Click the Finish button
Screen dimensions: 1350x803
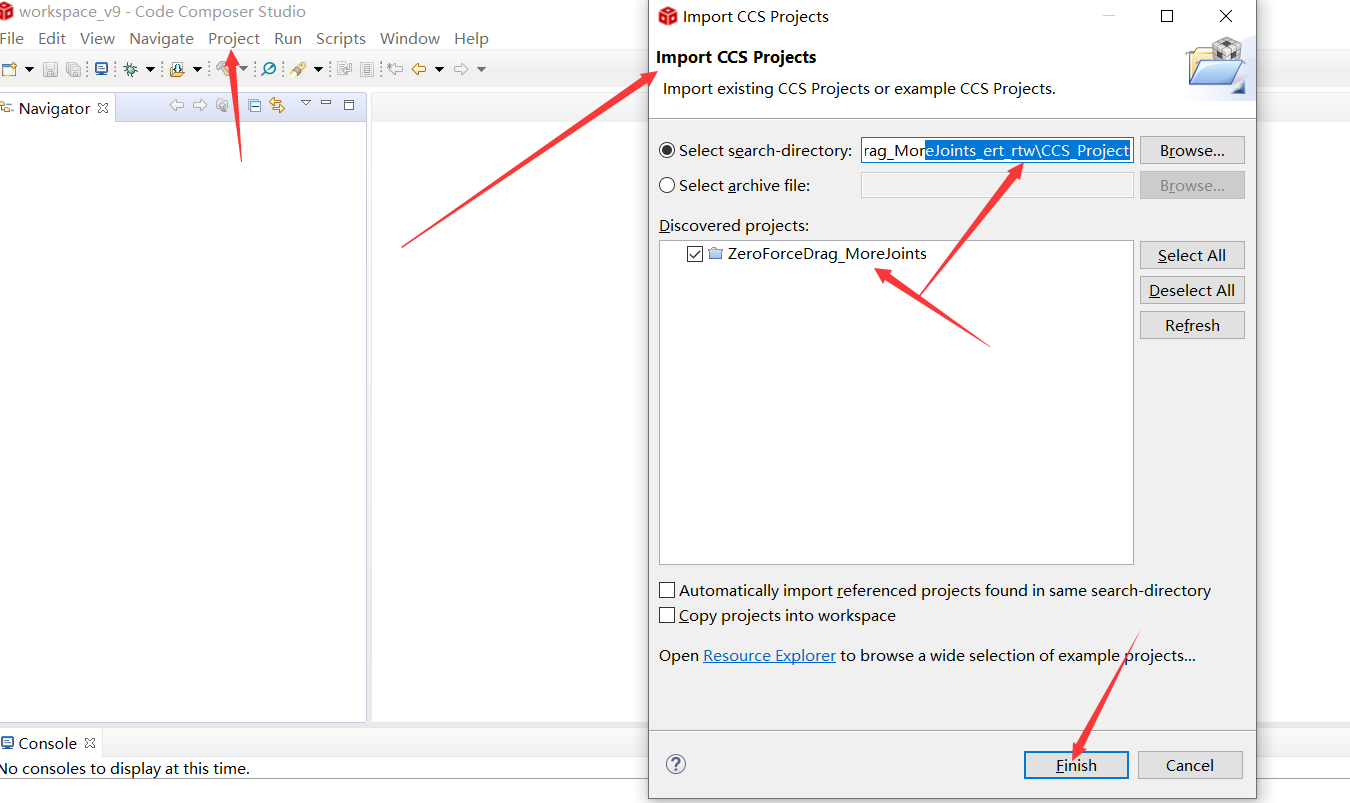pos(1076,764)
